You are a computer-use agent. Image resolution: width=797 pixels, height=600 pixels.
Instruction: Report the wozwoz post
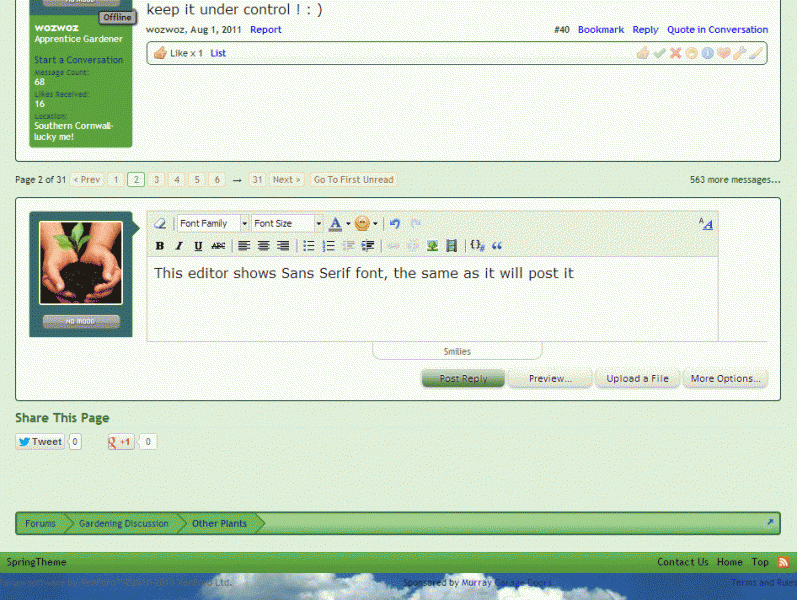pyautogui.click(x=265, y=29)
